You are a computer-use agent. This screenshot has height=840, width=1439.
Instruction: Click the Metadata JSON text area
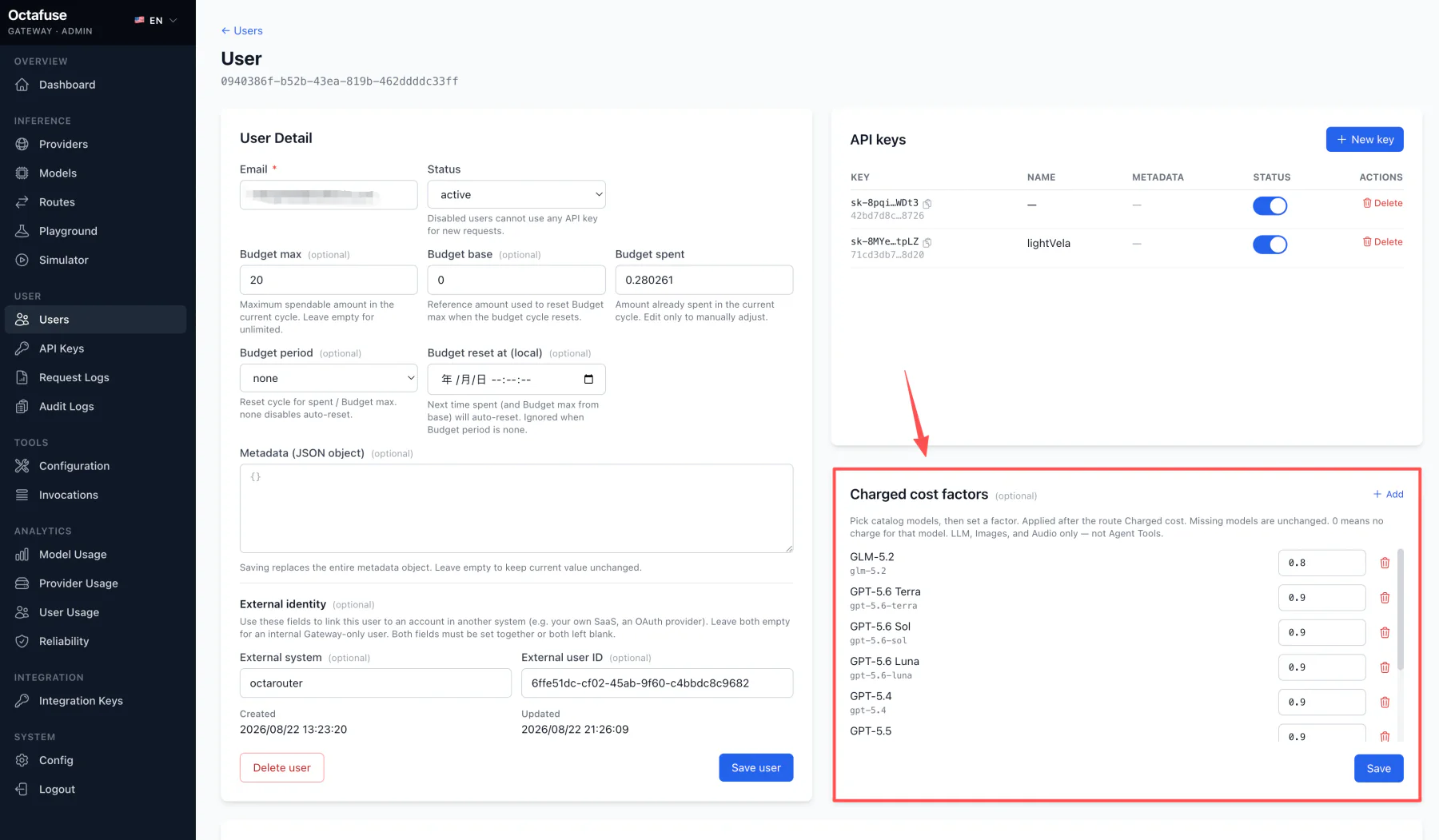coord(516,508)
